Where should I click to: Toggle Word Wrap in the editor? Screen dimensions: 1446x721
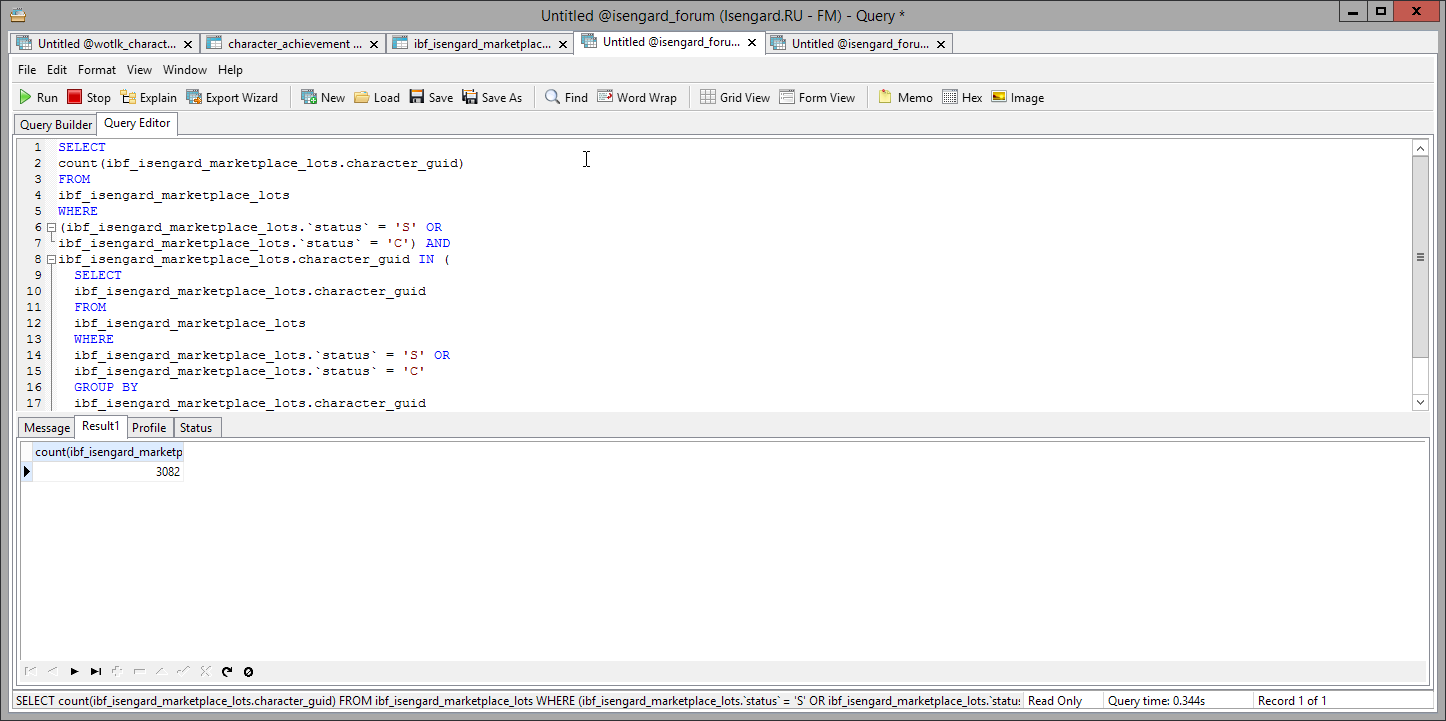point(637,97)
